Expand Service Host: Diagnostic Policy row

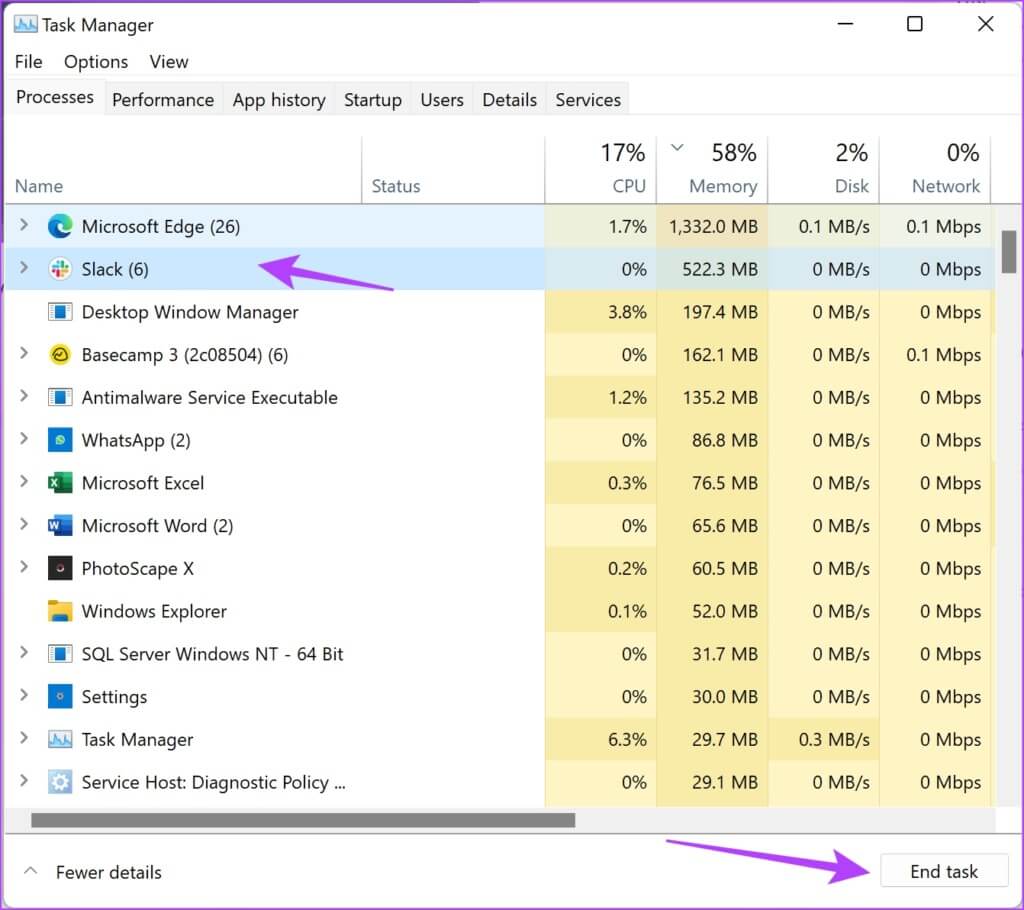[24, 781]
